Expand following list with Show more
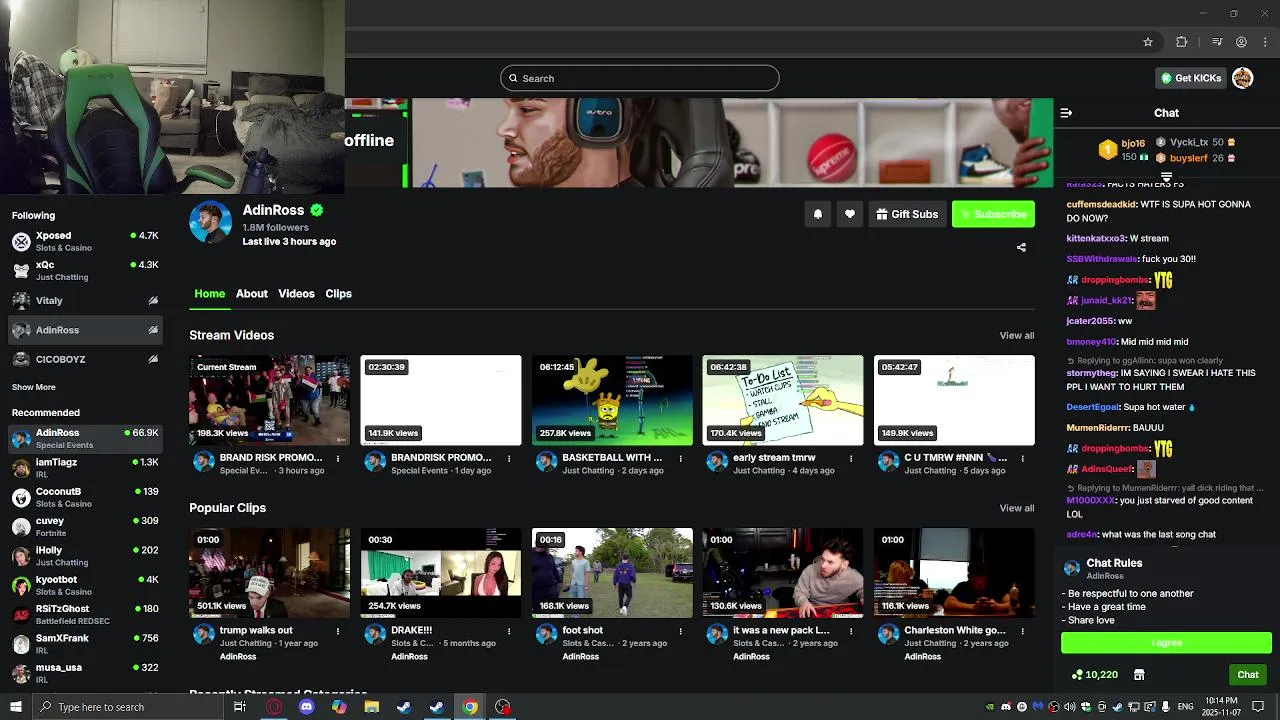The width and height of the screenshot is (1280, 720). tap(34, 387)
